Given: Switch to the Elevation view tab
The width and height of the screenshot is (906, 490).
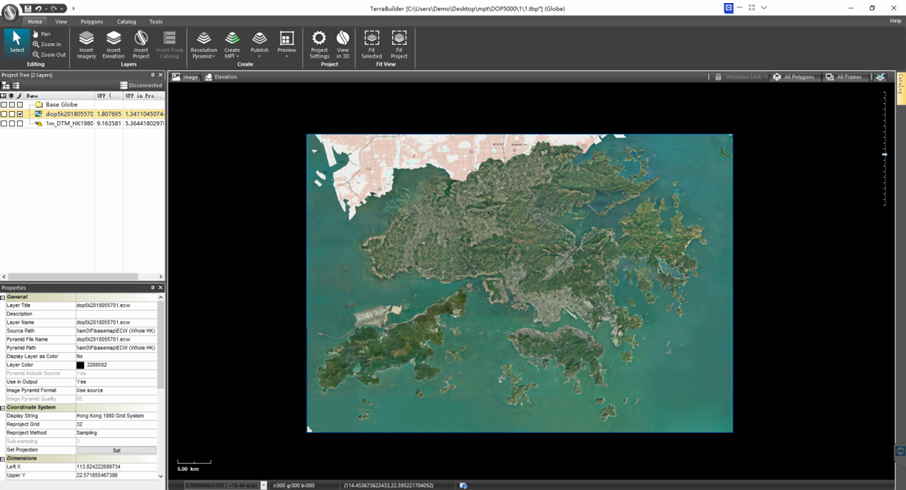Looking at the screenshot, I should [221, 77].
